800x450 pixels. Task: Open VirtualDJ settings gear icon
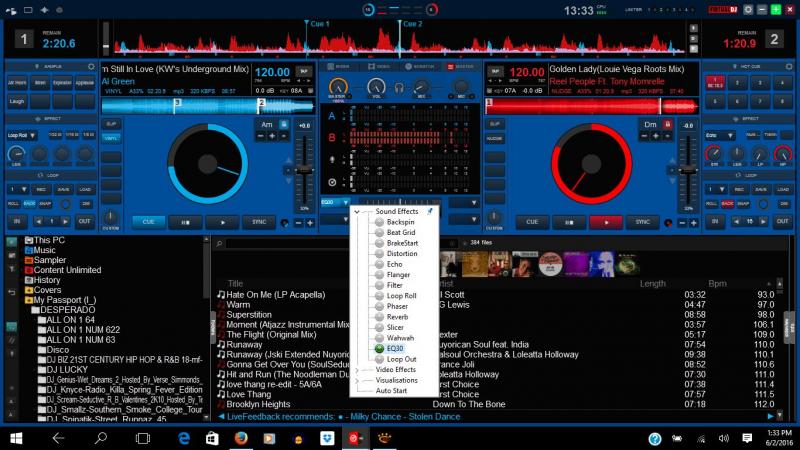[x=748, y=10]
